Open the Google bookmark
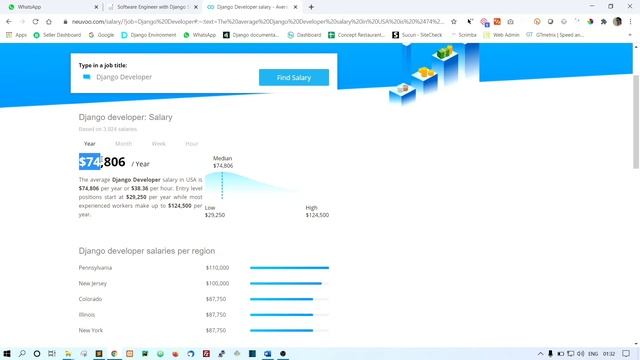640x360 pixels. coord(101,35)
